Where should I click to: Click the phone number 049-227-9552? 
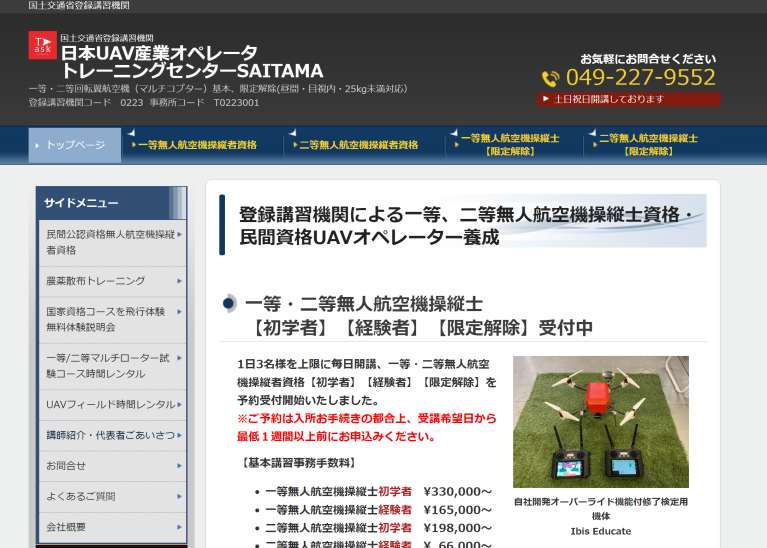(x=640, y=78)
